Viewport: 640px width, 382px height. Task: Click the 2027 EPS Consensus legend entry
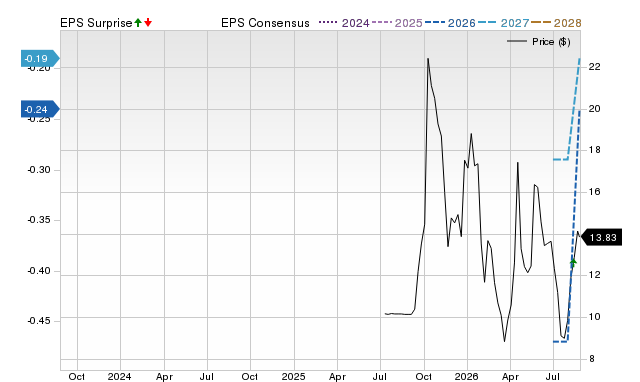pyautogui.click(x=503, y=23)
